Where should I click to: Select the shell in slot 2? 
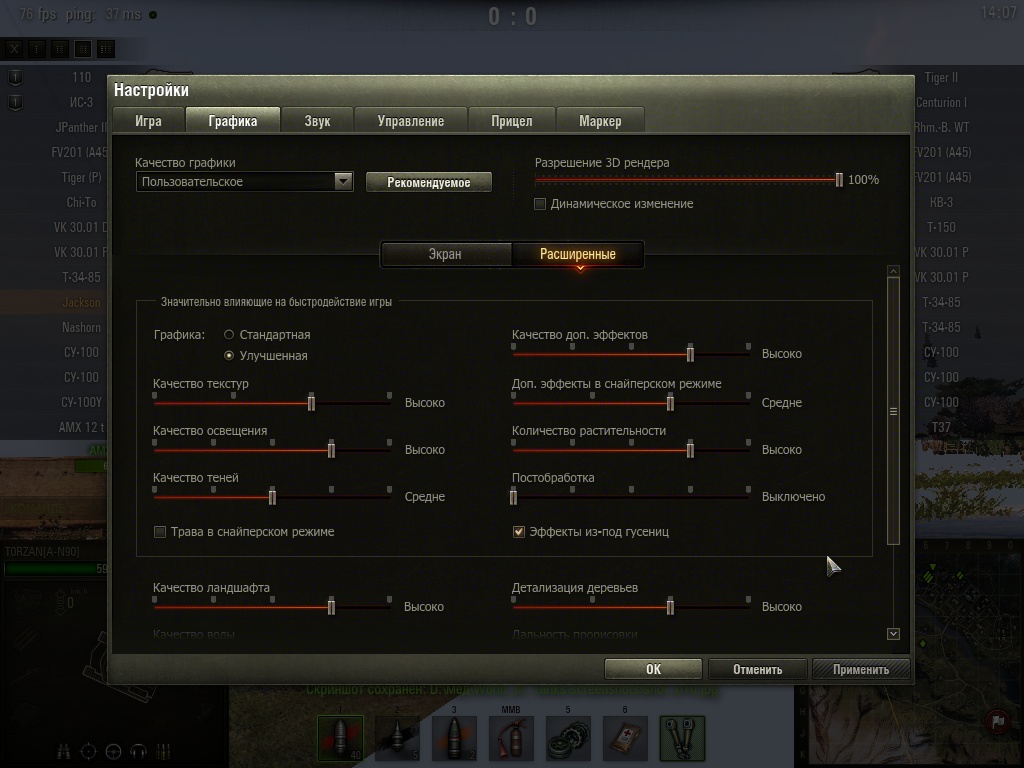397,738
